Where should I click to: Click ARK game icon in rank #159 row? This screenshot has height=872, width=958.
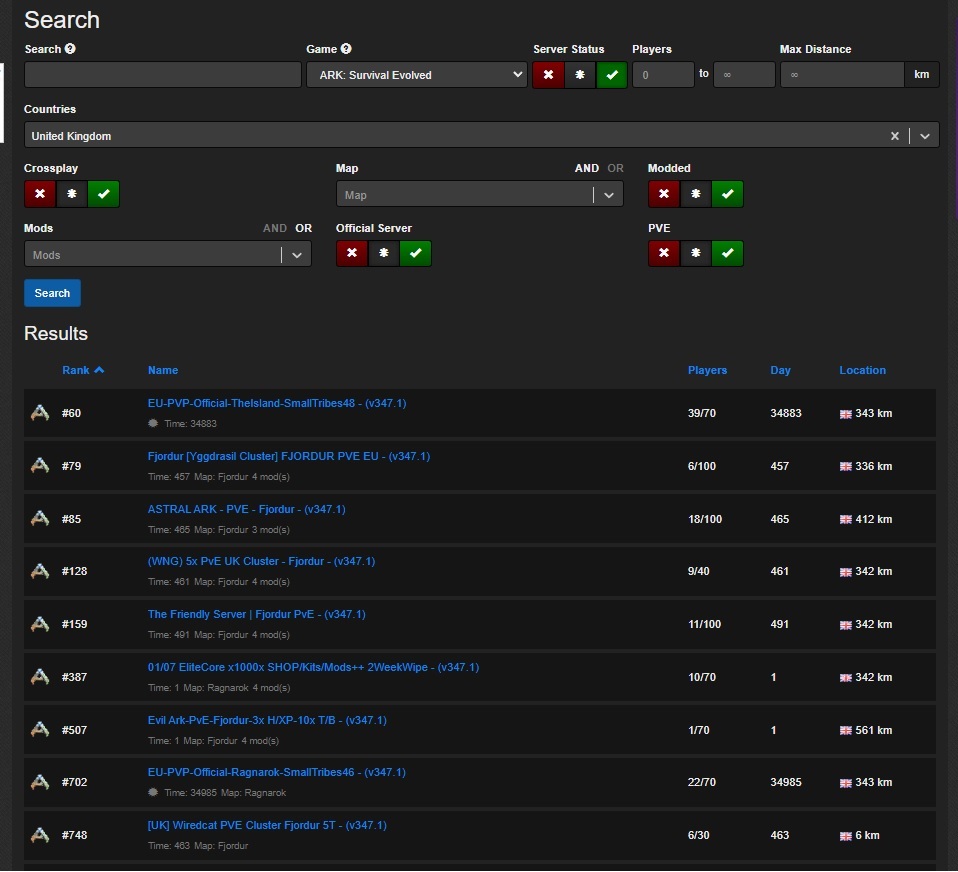click(40, 624)
